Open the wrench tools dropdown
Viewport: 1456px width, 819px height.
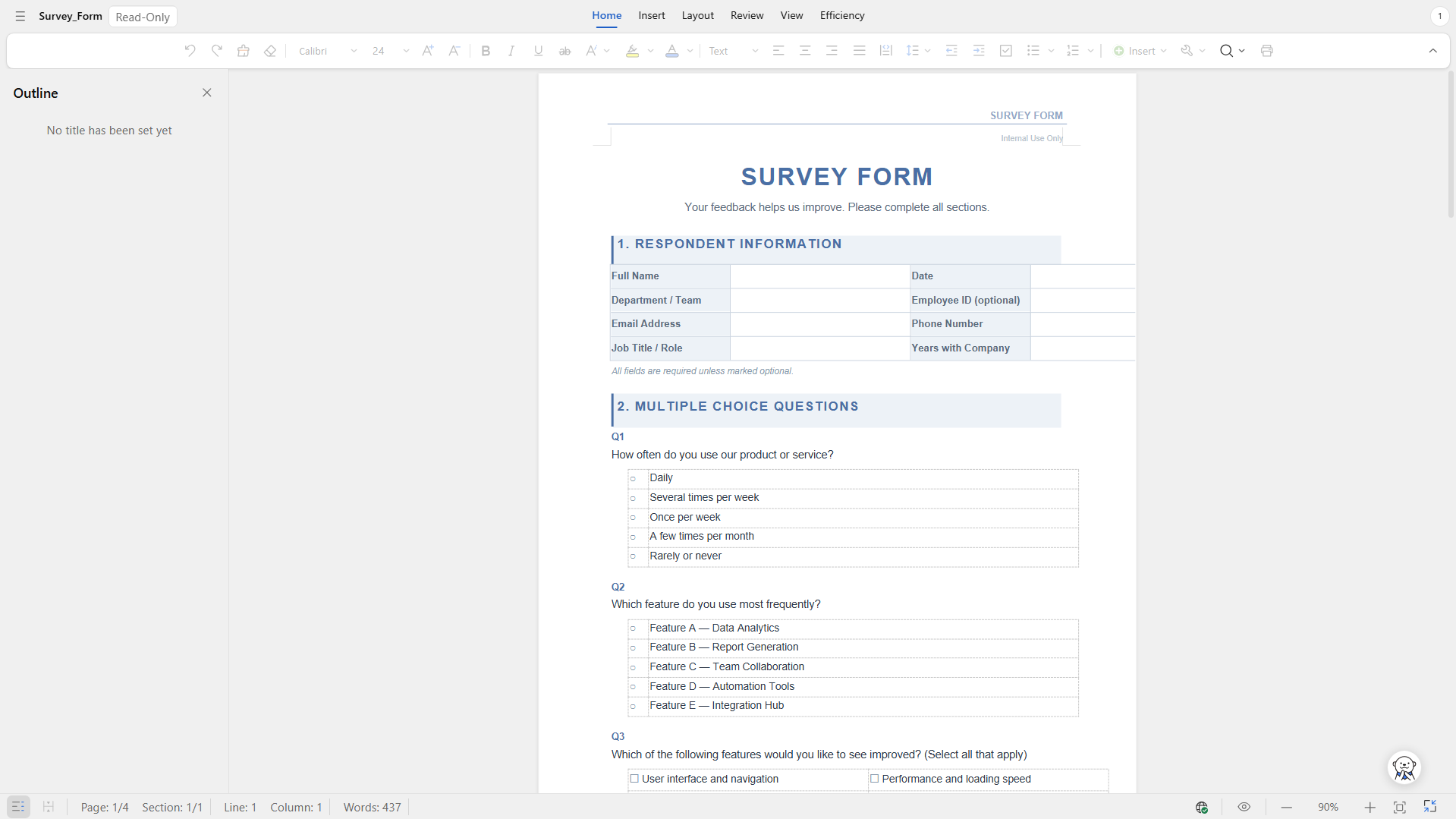[x=1193, y=51]
